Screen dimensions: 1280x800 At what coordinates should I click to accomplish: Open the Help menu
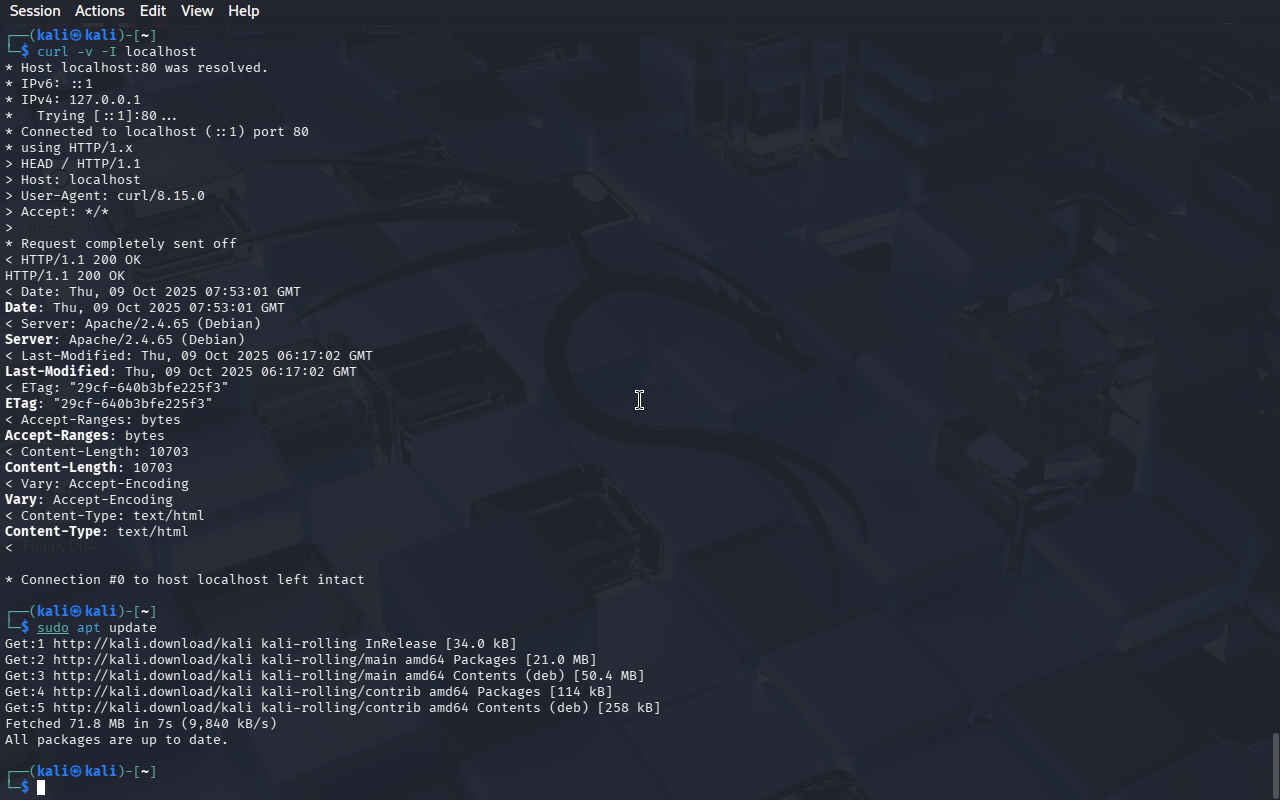(244, 11)
